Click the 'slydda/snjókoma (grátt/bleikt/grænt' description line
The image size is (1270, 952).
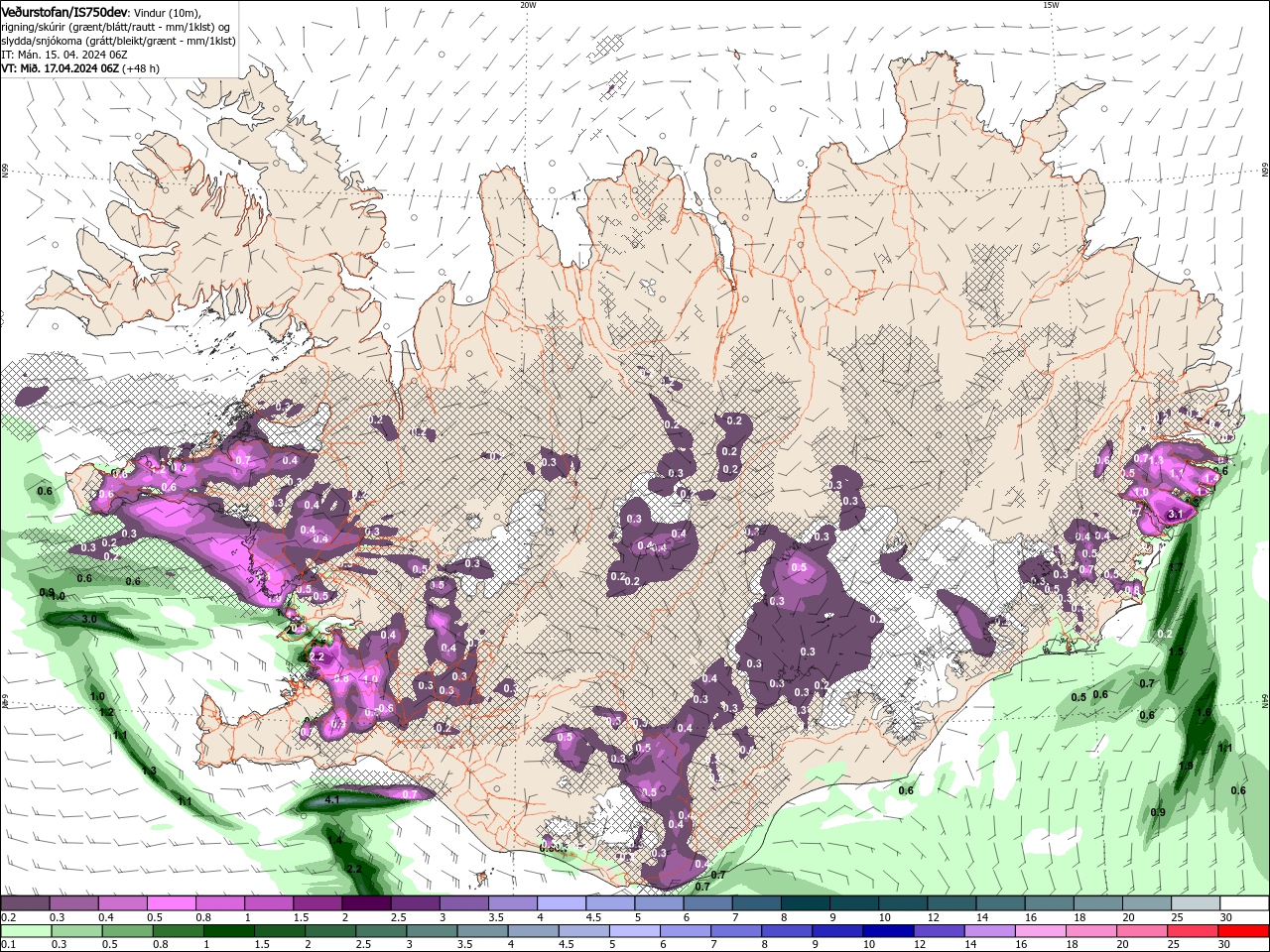[118, 41]
